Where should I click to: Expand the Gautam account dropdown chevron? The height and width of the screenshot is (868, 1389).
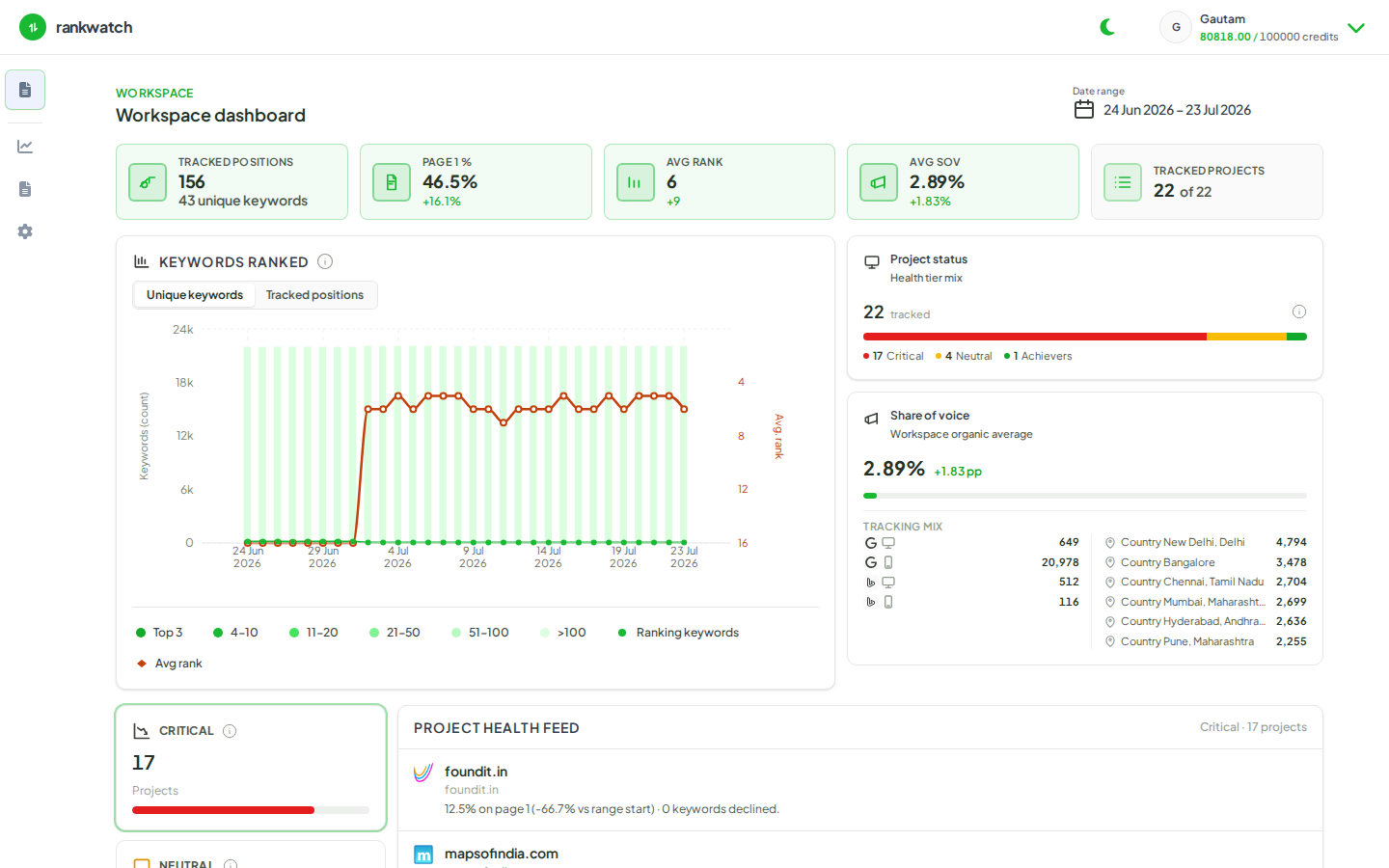[x=1356, y=28]
